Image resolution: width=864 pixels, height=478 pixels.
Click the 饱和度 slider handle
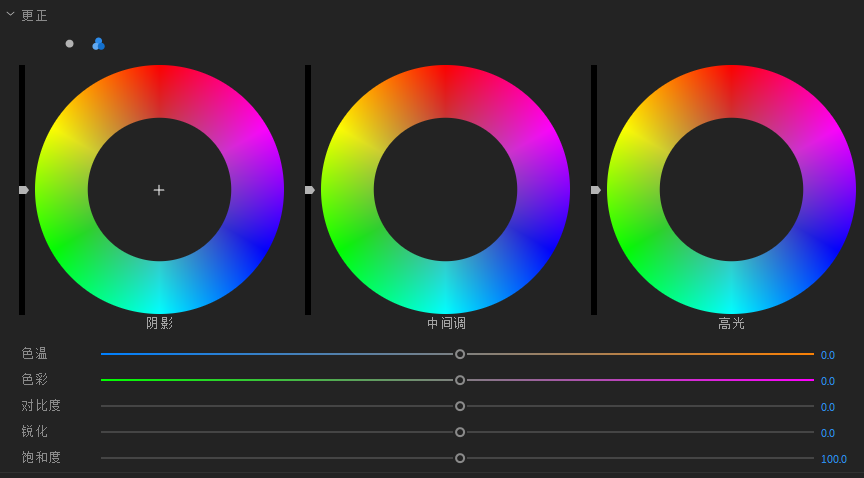tap(460, 458)
